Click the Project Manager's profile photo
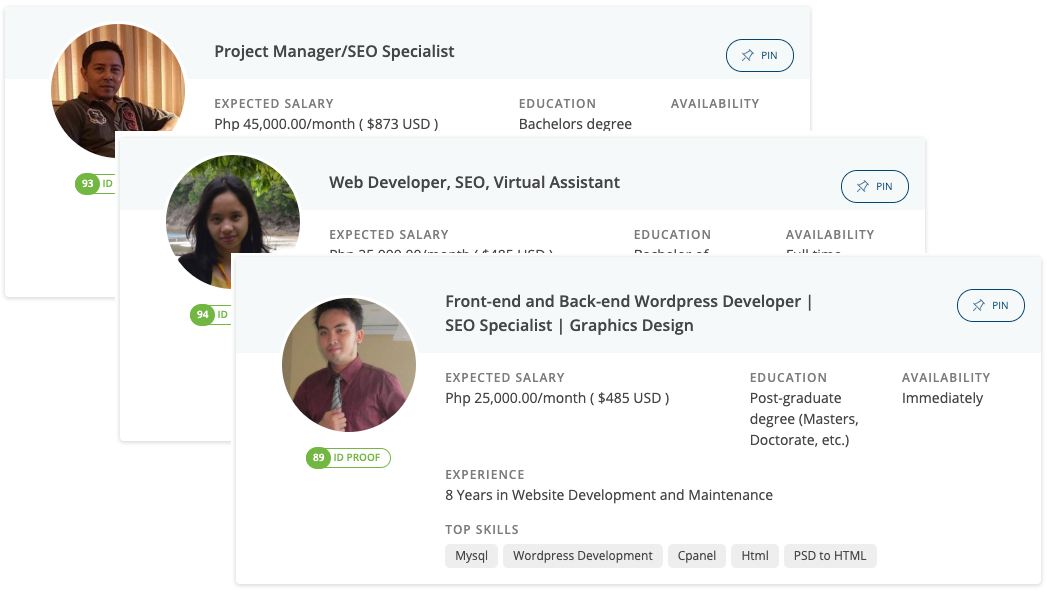Image resolution: width=1047 pixels, height=592 pixels. point(117,90)
